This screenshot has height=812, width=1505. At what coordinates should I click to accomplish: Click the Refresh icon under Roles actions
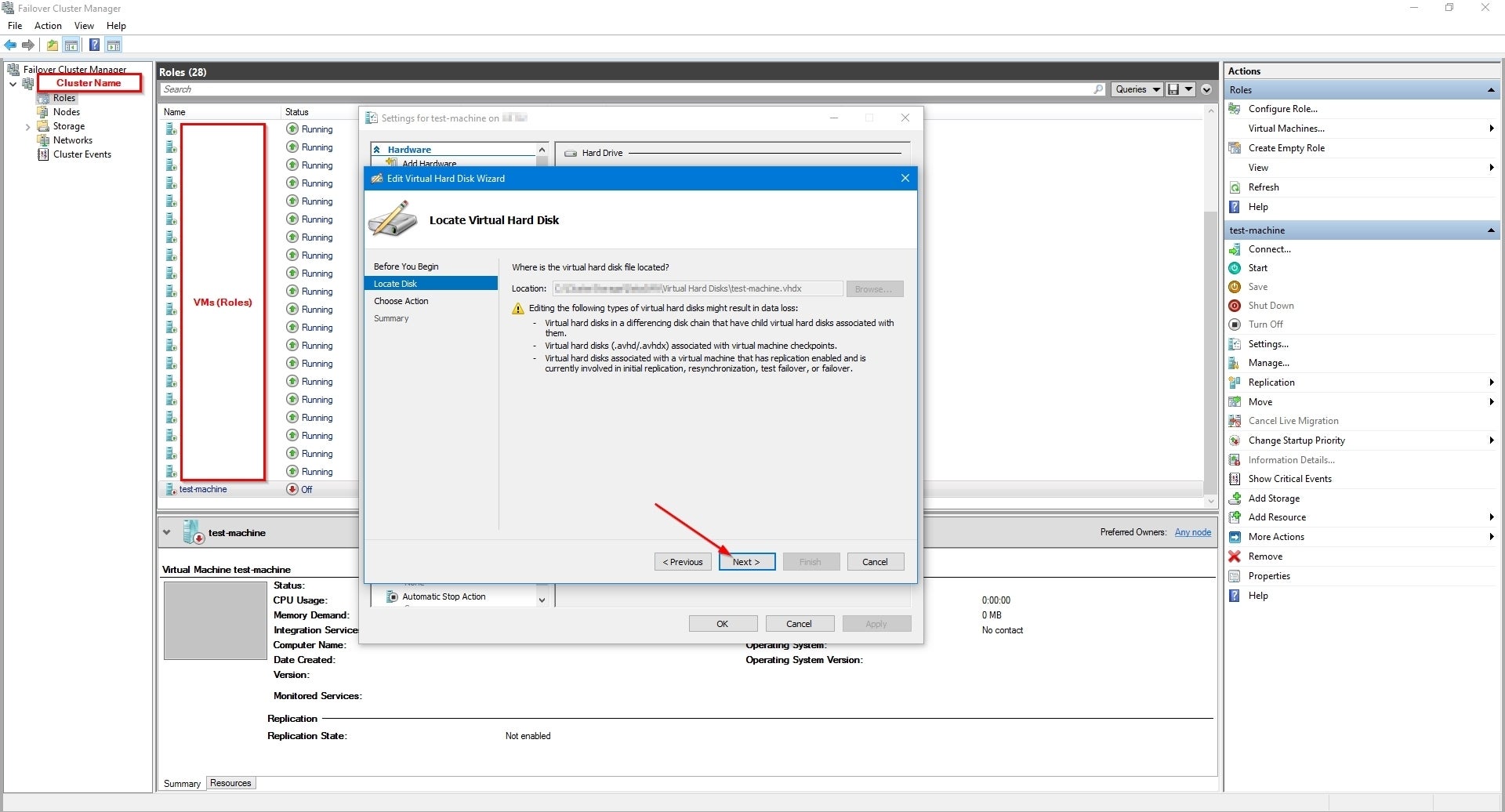(1235, 187)
